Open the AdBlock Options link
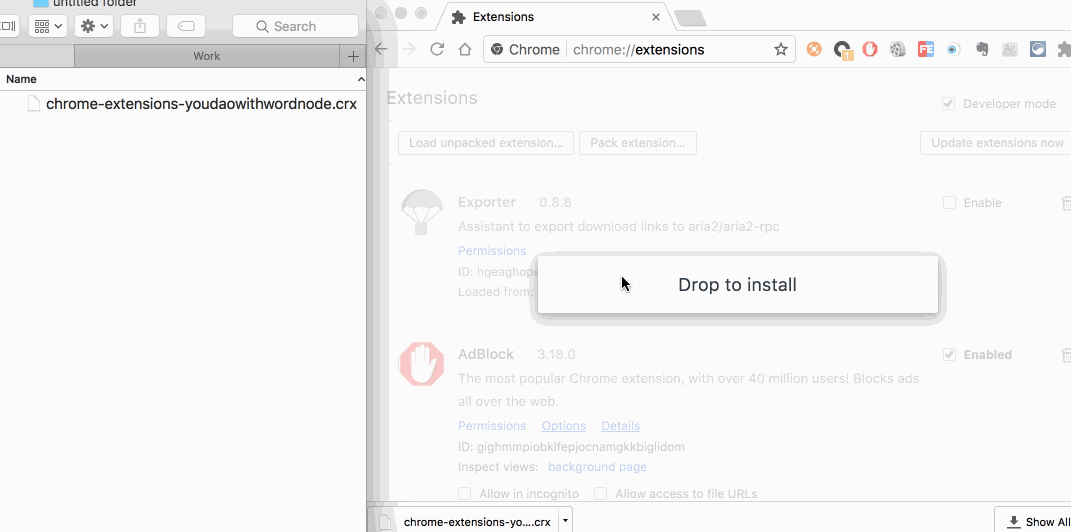 [564, 425]
